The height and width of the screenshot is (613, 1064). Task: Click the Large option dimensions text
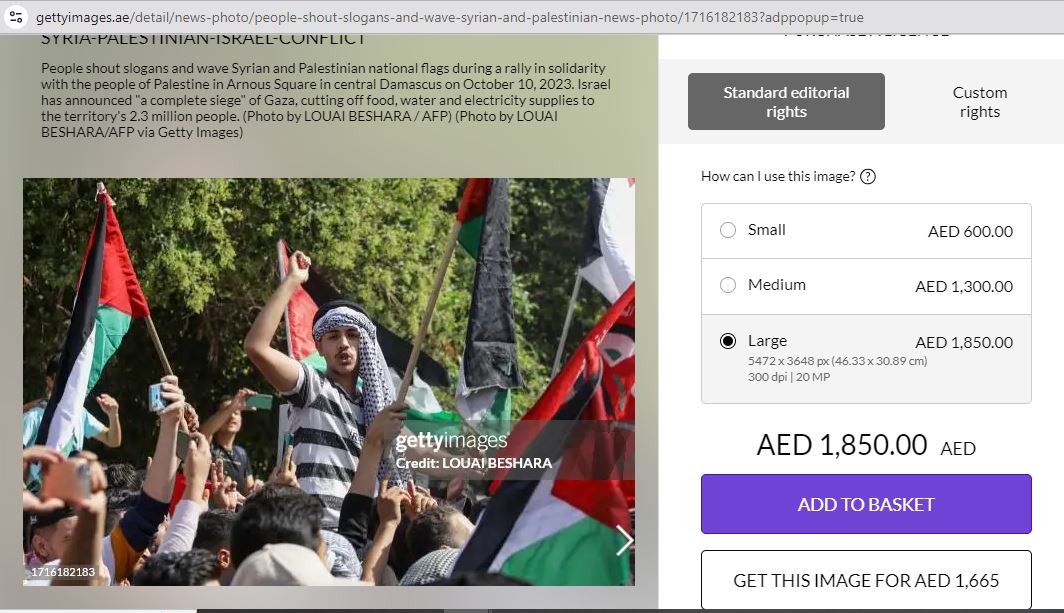coord(837,361)
